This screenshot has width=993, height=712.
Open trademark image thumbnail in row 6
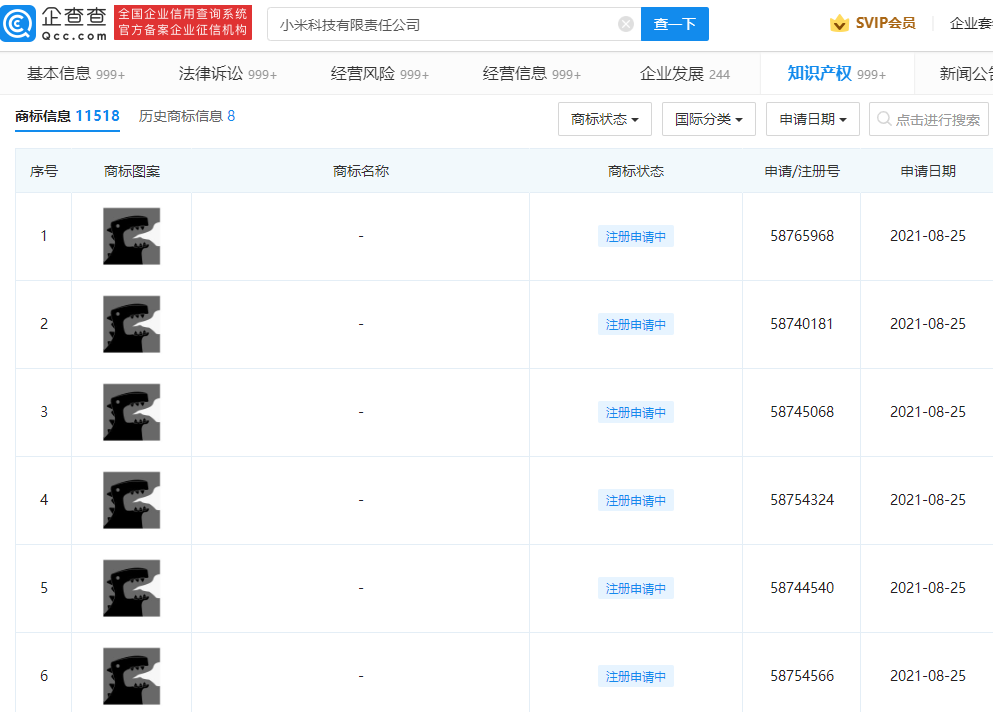[132, 677]
